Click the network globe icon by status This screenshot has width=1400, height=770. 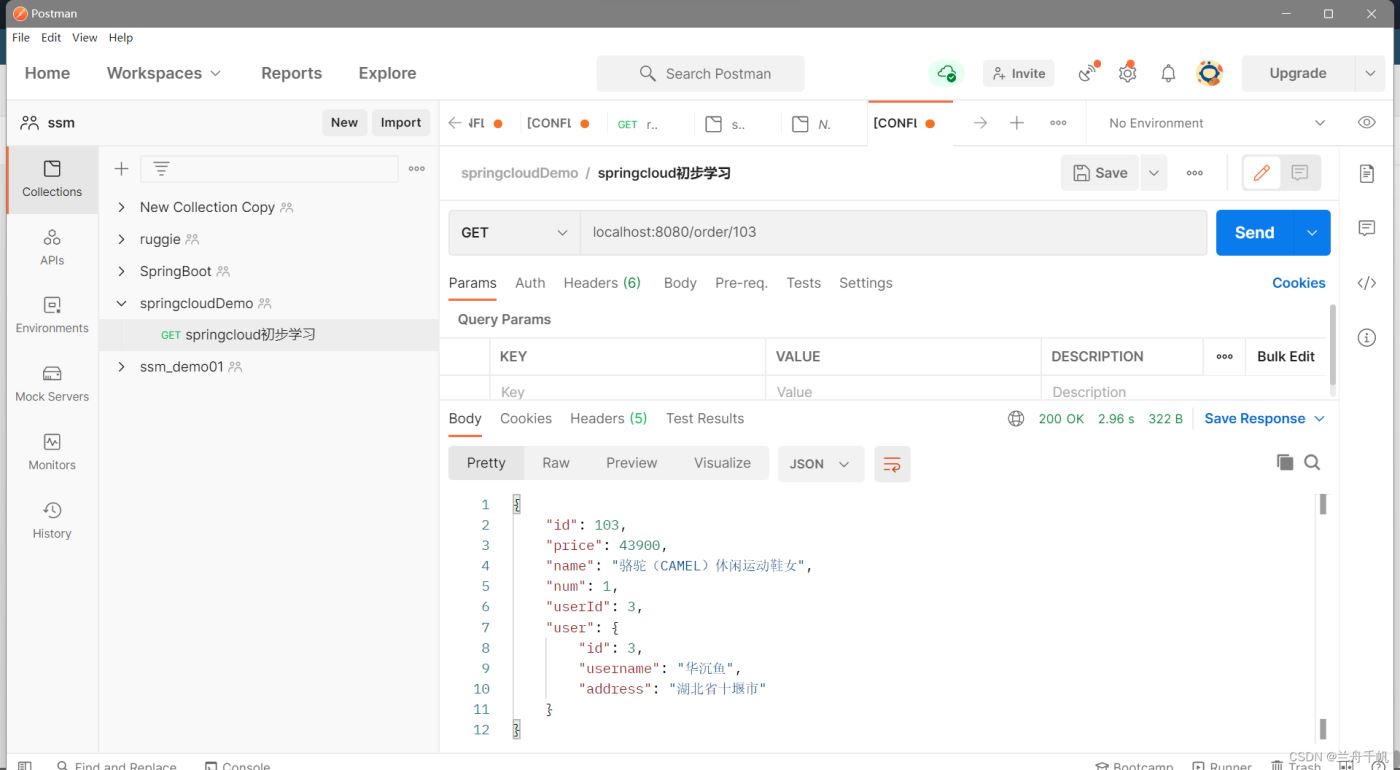(1016, 419)
